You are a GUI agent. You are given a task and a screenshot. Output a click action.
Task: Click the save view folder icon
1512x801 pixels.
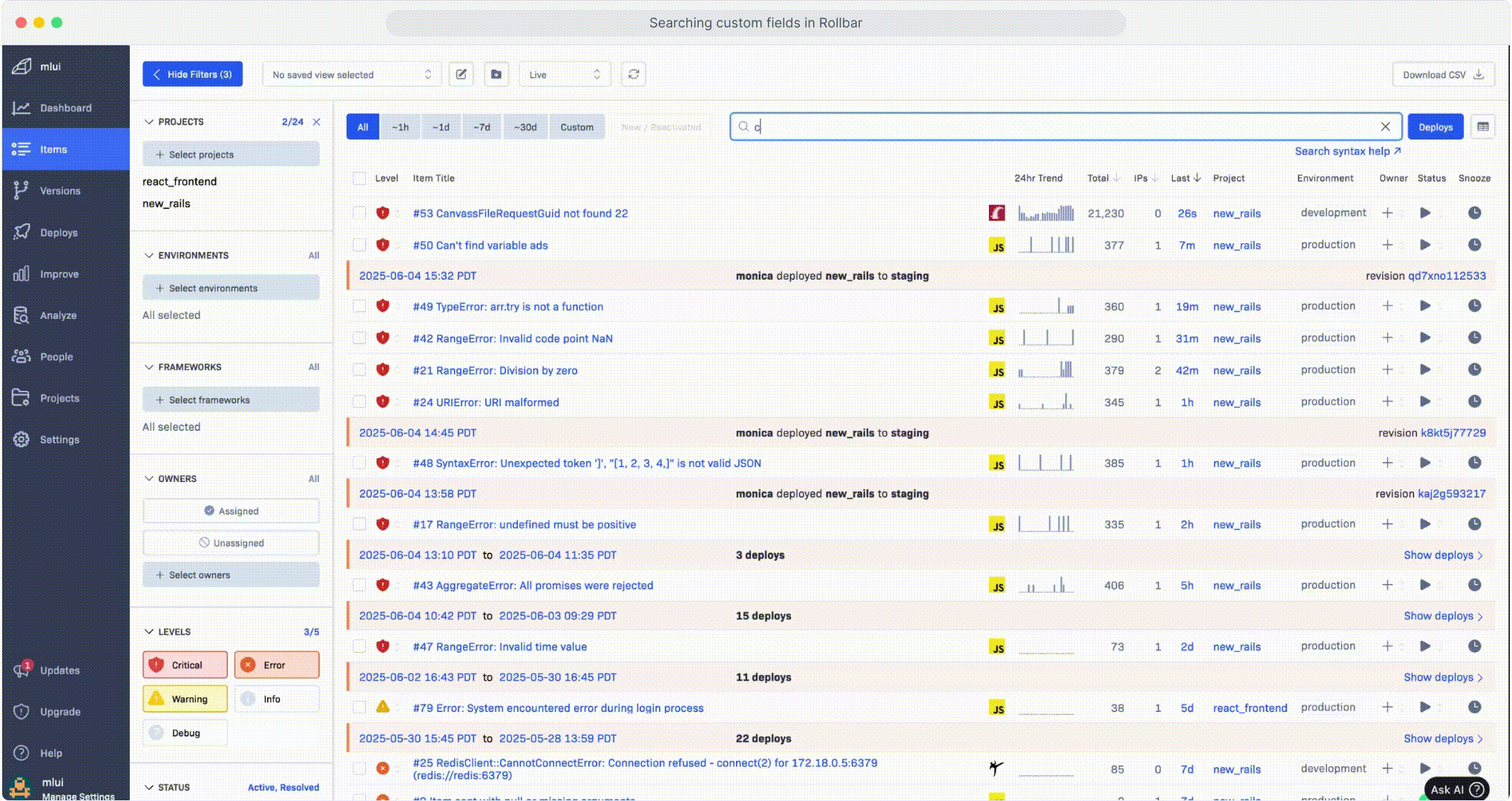[496, 74]
